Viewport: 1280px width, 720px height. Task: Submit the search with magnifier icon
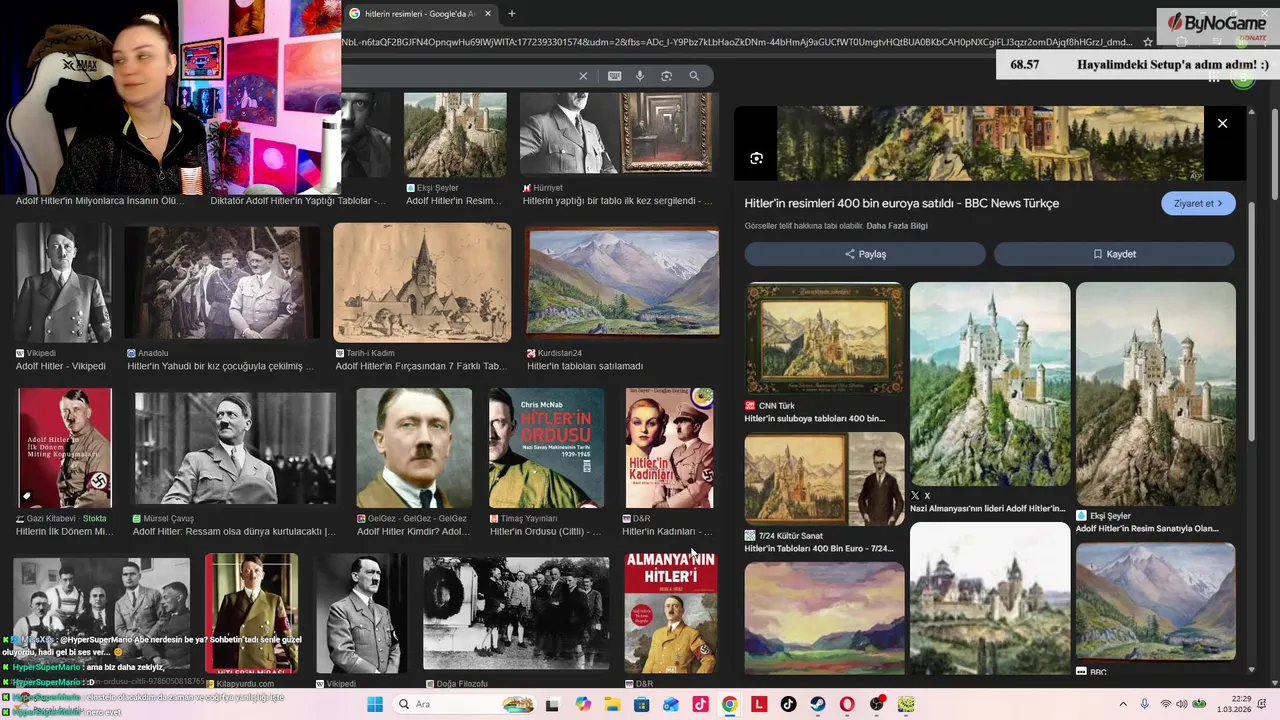pos(694,76)
